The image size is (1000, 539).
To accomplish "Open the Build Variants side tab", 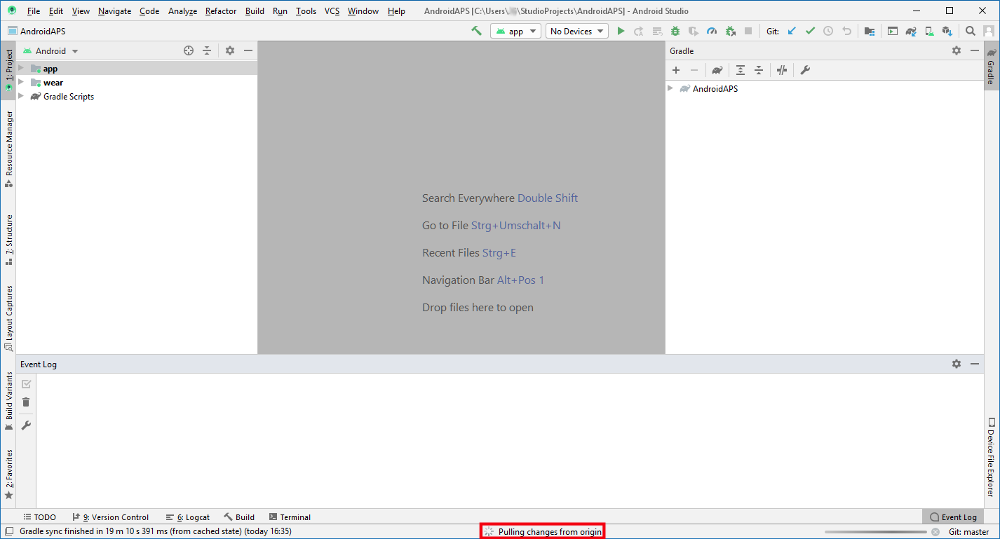I will point(9,401).
